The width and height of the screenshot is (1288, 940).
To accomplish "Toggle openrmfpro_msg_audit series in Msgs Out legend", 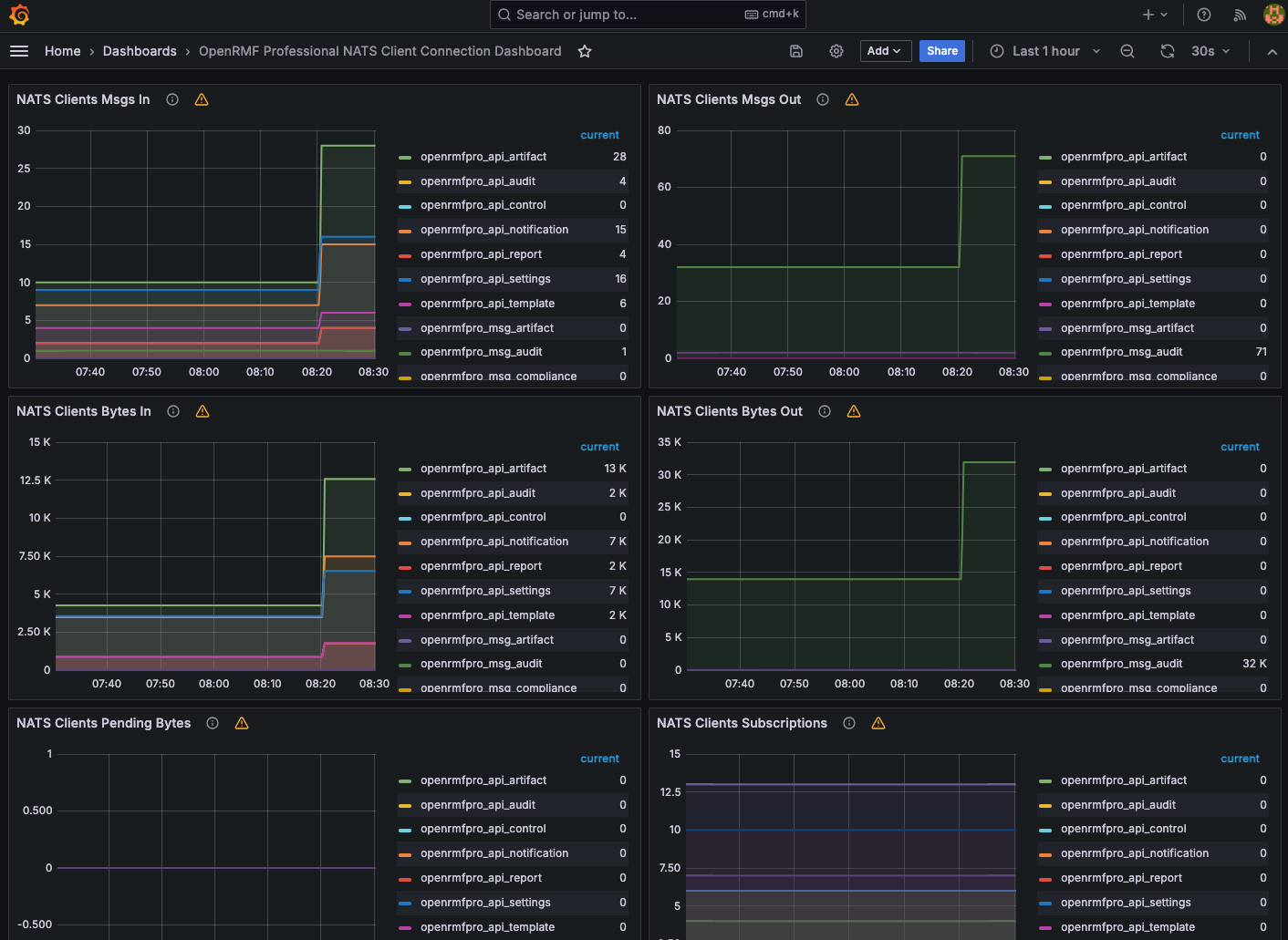I will click(x=1121, y=352).
